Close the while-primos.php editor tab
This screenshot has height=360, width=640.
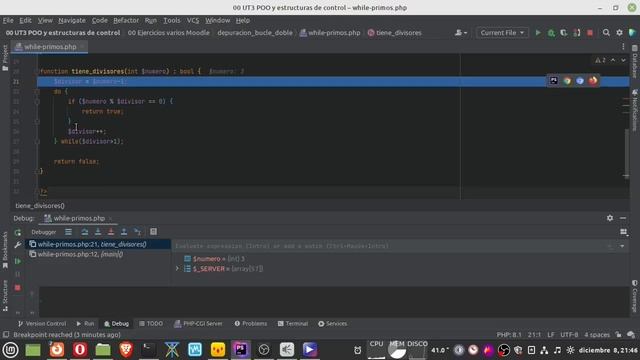tap(82, 47)
